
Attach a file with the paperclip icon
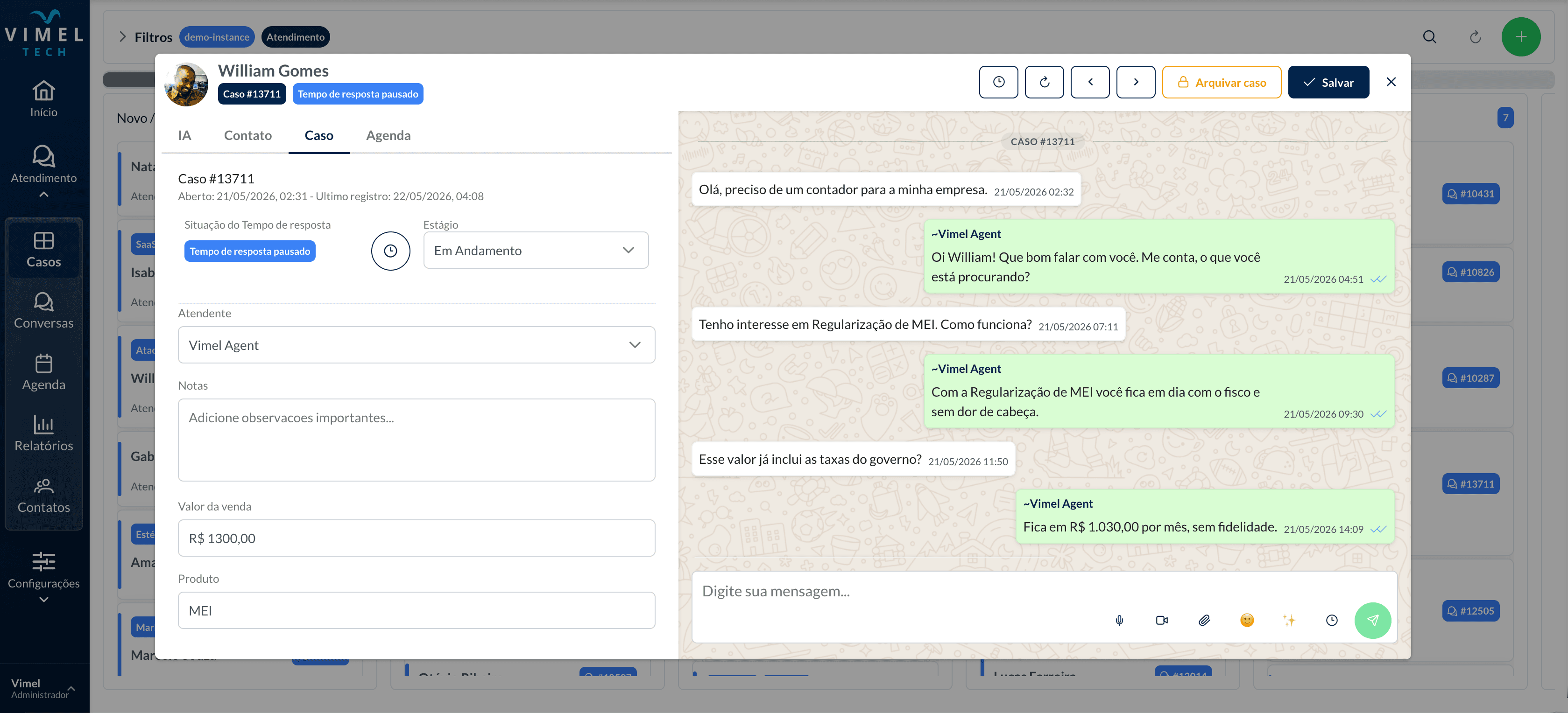pos(1204,621)
